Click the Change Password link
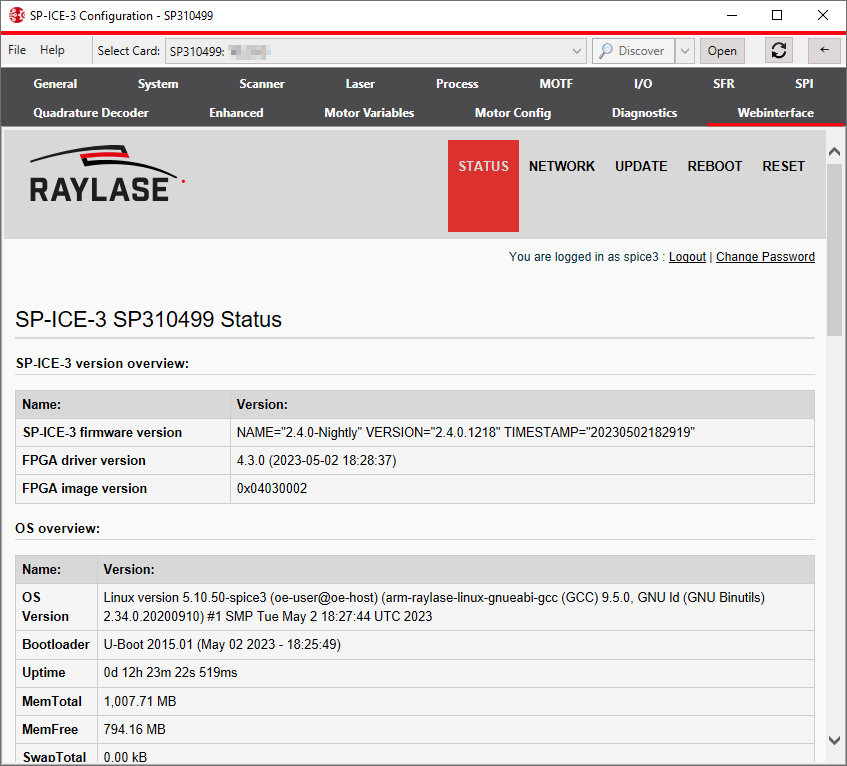The image size is (847, 766). pyautogui.click(x=765, y=257)
